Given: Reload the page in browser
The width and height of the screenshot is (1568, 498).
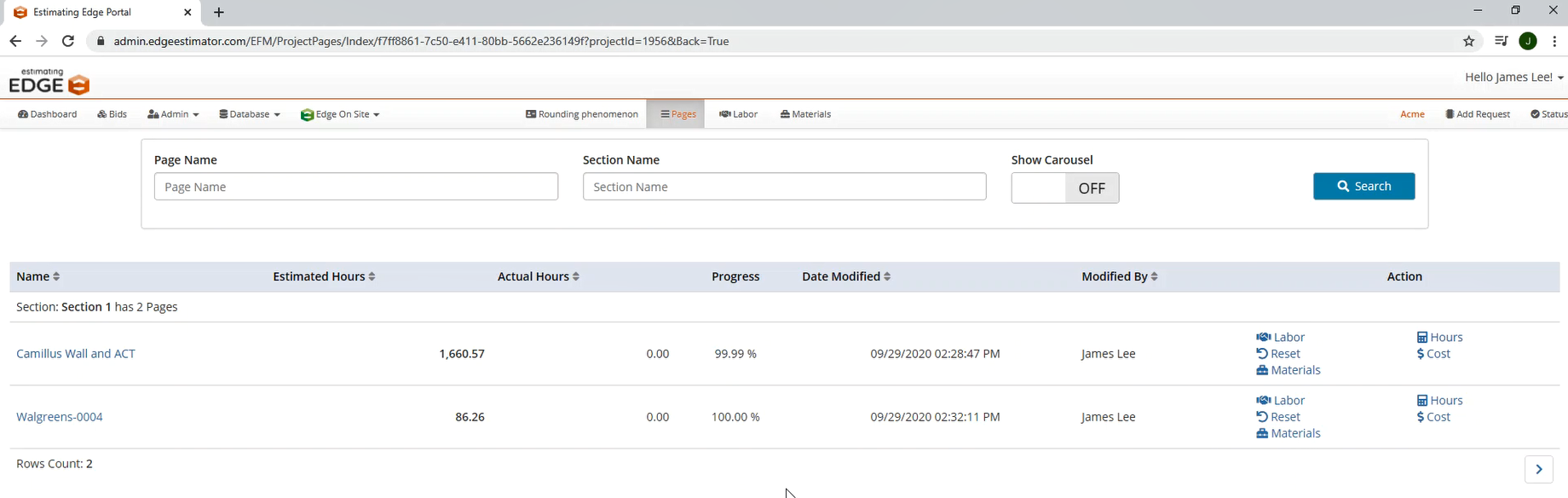Looking at the screenshot, I should tap(68, 41).
